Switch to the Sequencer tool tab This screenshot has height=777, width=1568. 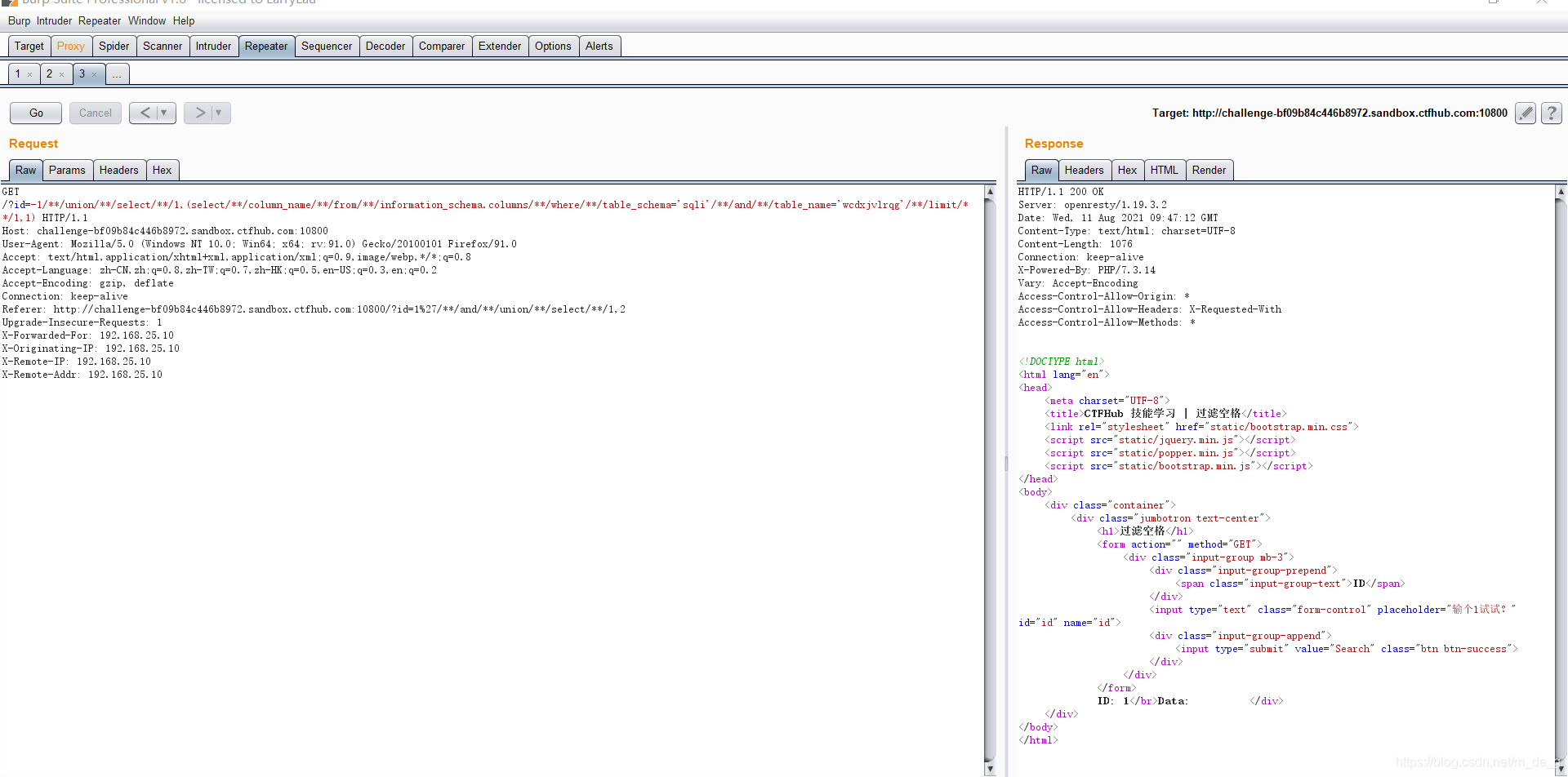327,46
